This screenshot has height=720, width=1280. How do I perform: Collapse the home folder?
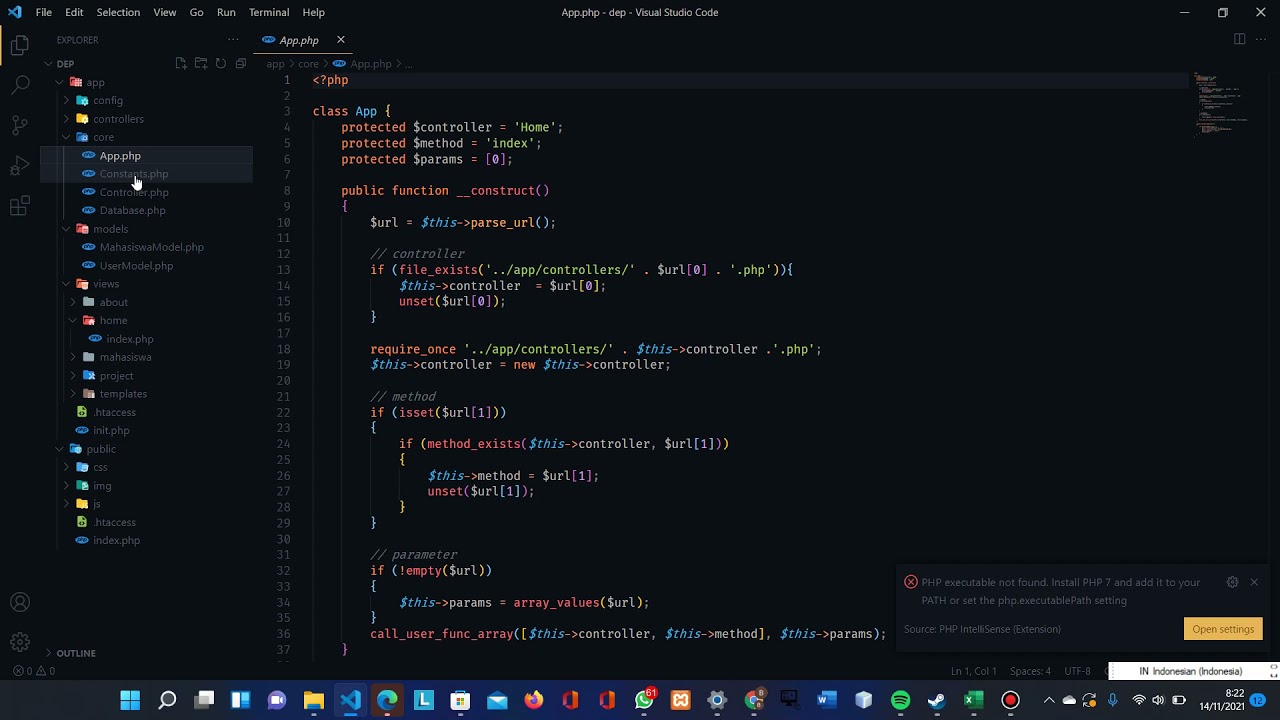73,321
